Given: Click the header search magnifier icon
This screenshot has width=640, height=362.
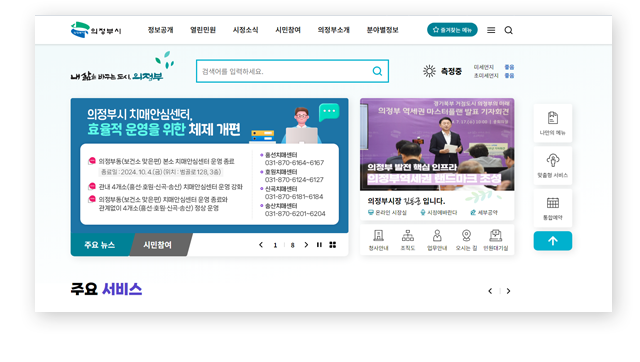Looking at the screenshot, I should click(x=509, y=30).
